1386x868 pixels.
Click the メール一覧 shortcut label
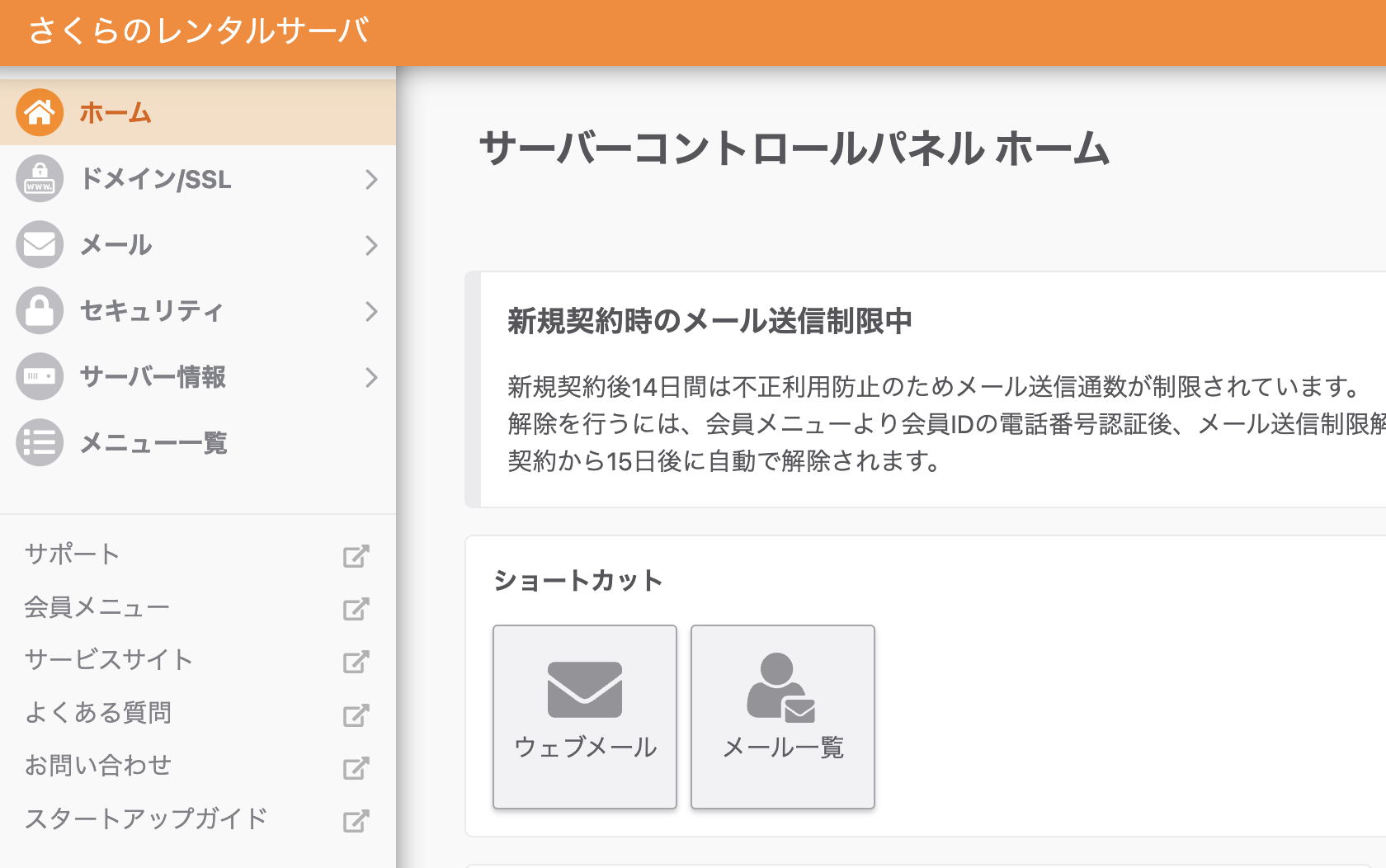pyautogui.click(x=783, y=747)
